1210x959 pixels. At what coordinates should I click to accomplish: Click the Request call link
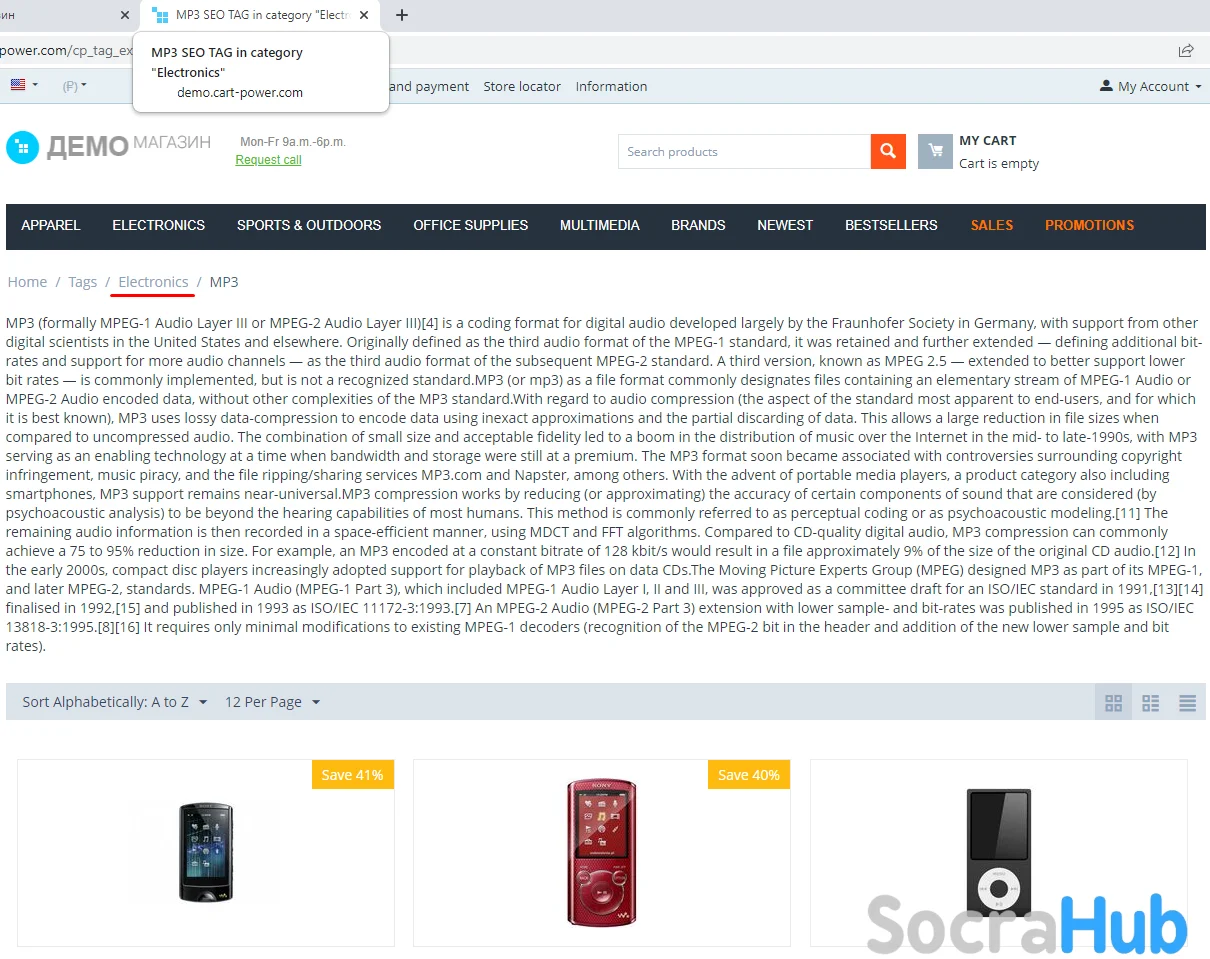tap(268, 160)
